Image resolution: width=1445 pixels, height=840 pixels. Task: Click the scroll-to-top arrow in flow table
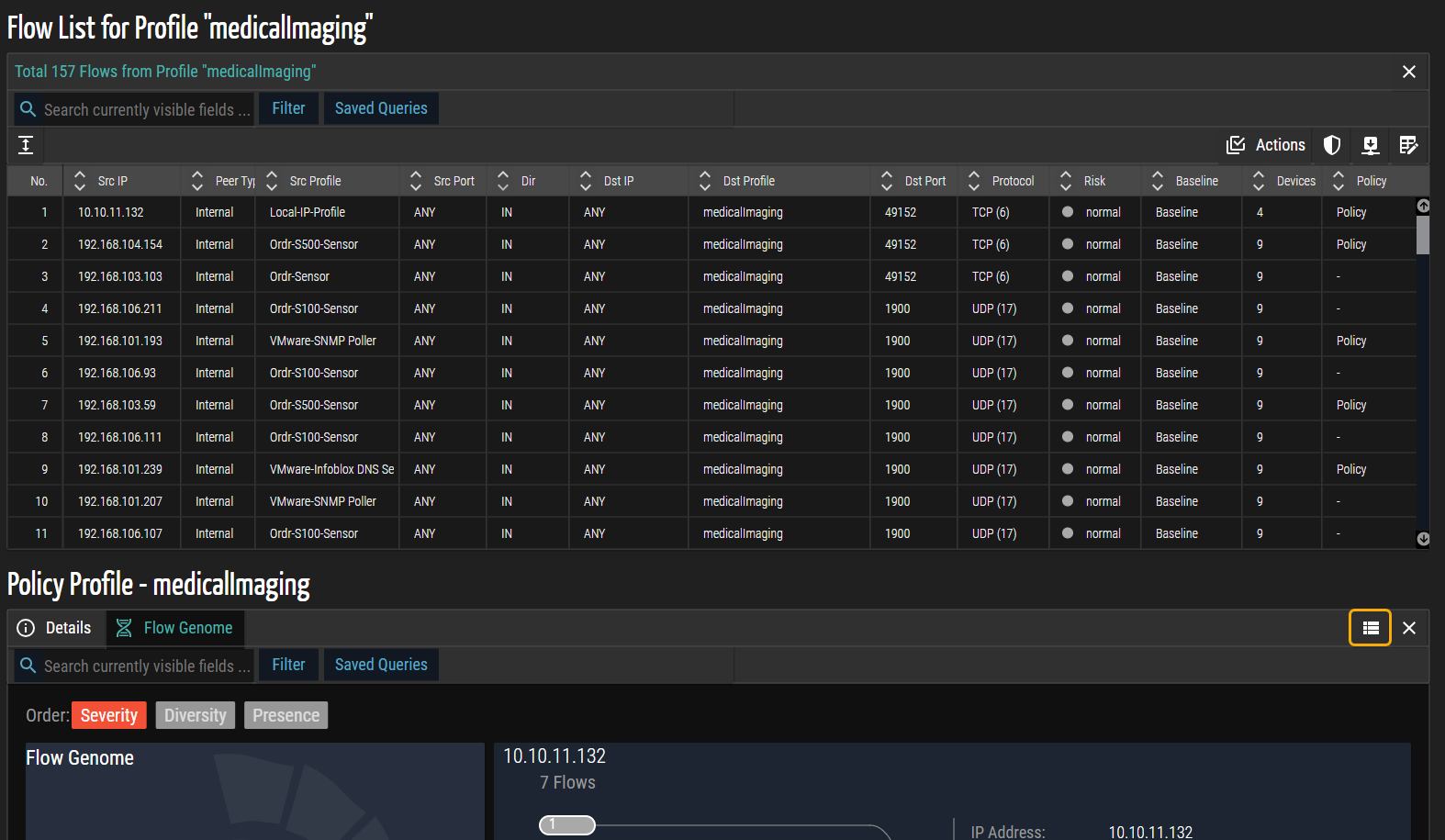click(x=1423, y=206)
